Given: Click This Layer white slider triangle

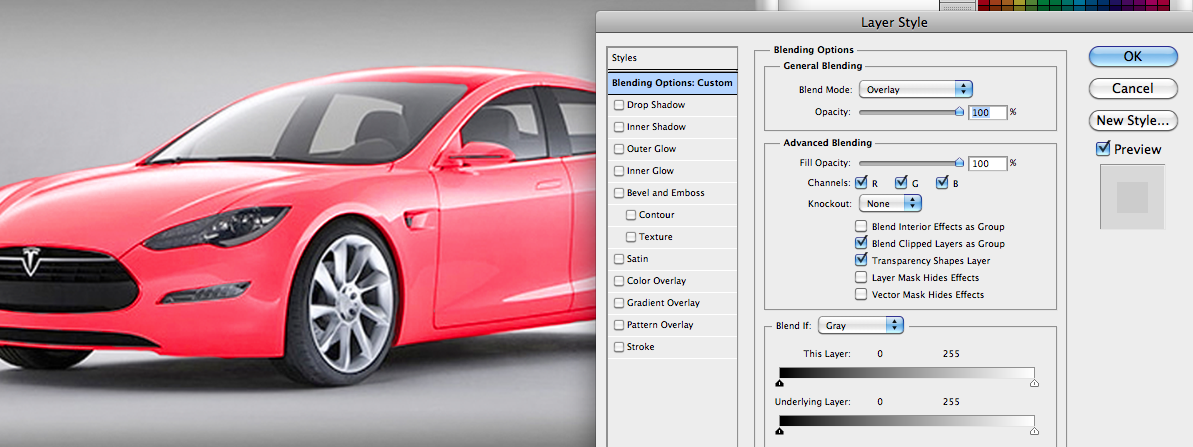Looking at the screenshot, I should (x=1034, y=384).
